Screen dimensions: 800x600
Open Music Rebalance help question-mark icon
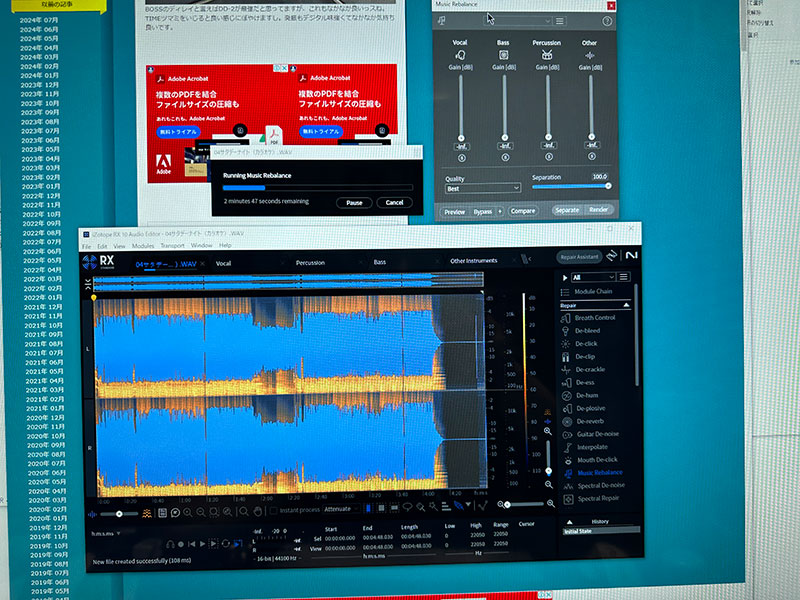click(x=607, y=21)
